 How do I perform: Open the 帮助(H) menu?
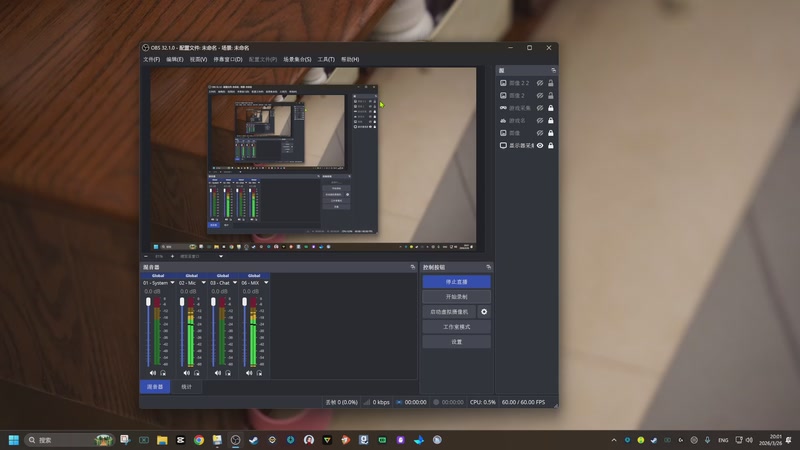(x=350, y=59)
